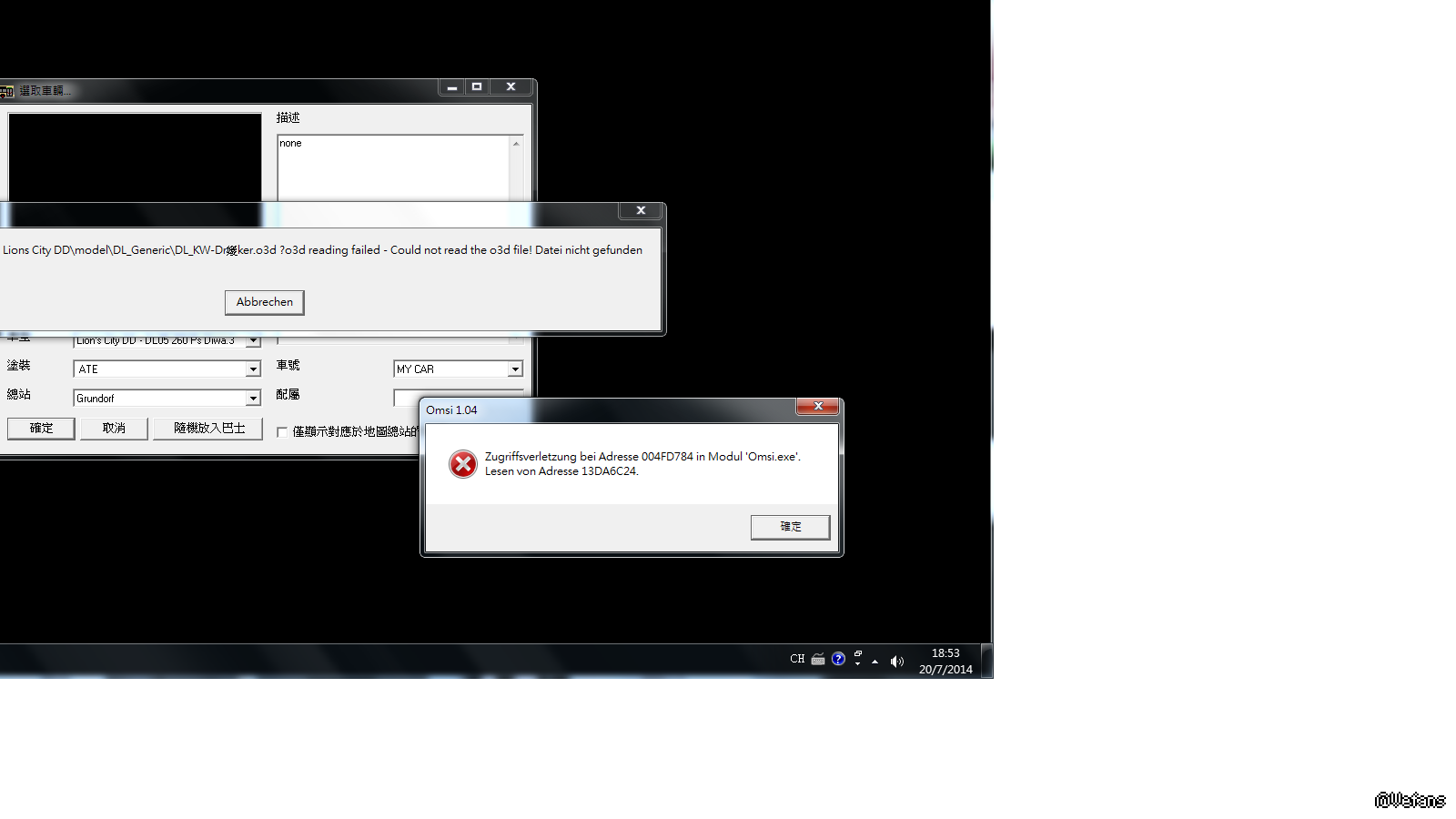Click the black vehicle preview area
Viewport: 1456px width, 819px height.
pyautogui.click(x=135, y=157)
